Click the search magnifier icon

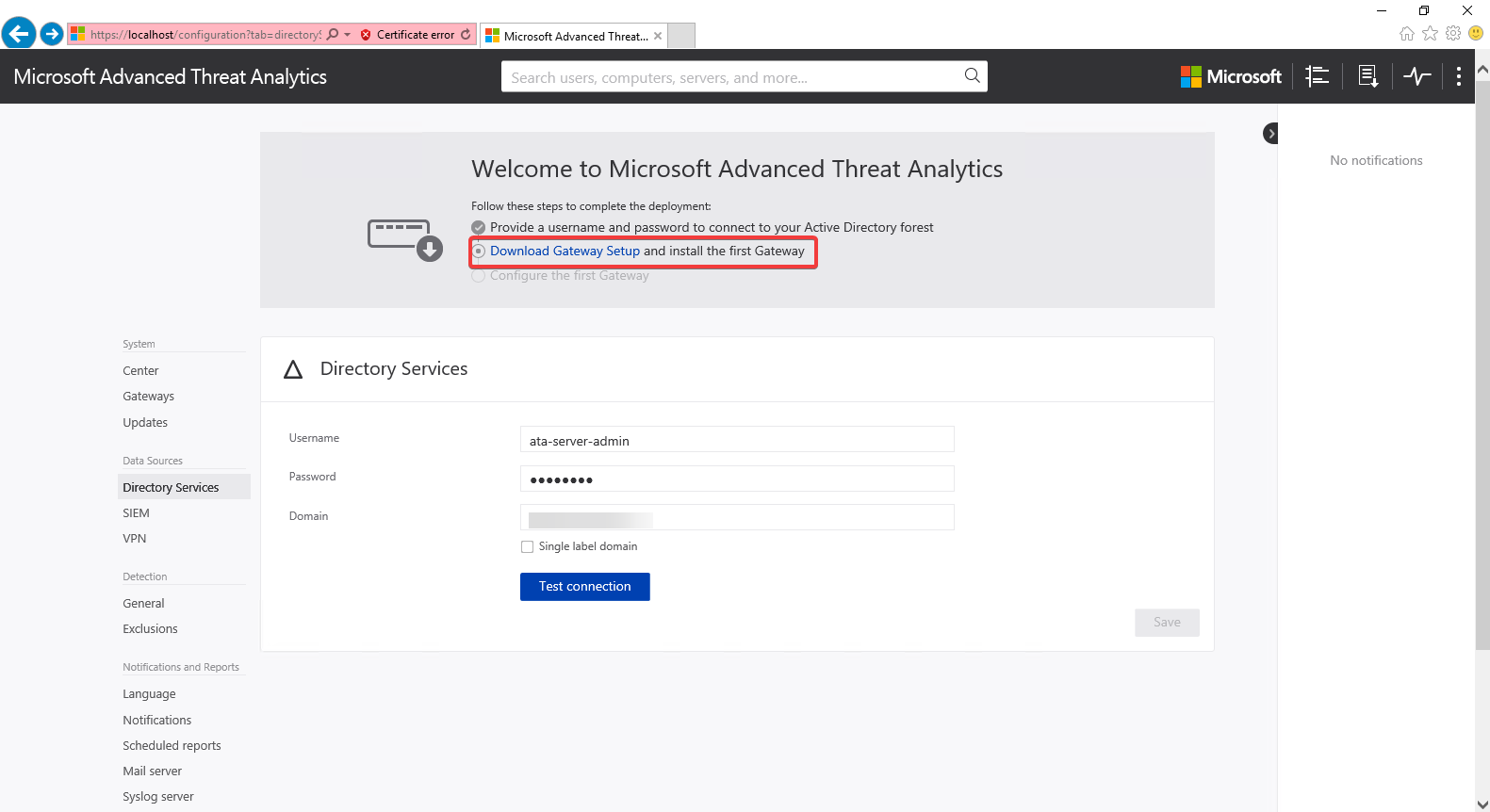[x=972, y=76]
